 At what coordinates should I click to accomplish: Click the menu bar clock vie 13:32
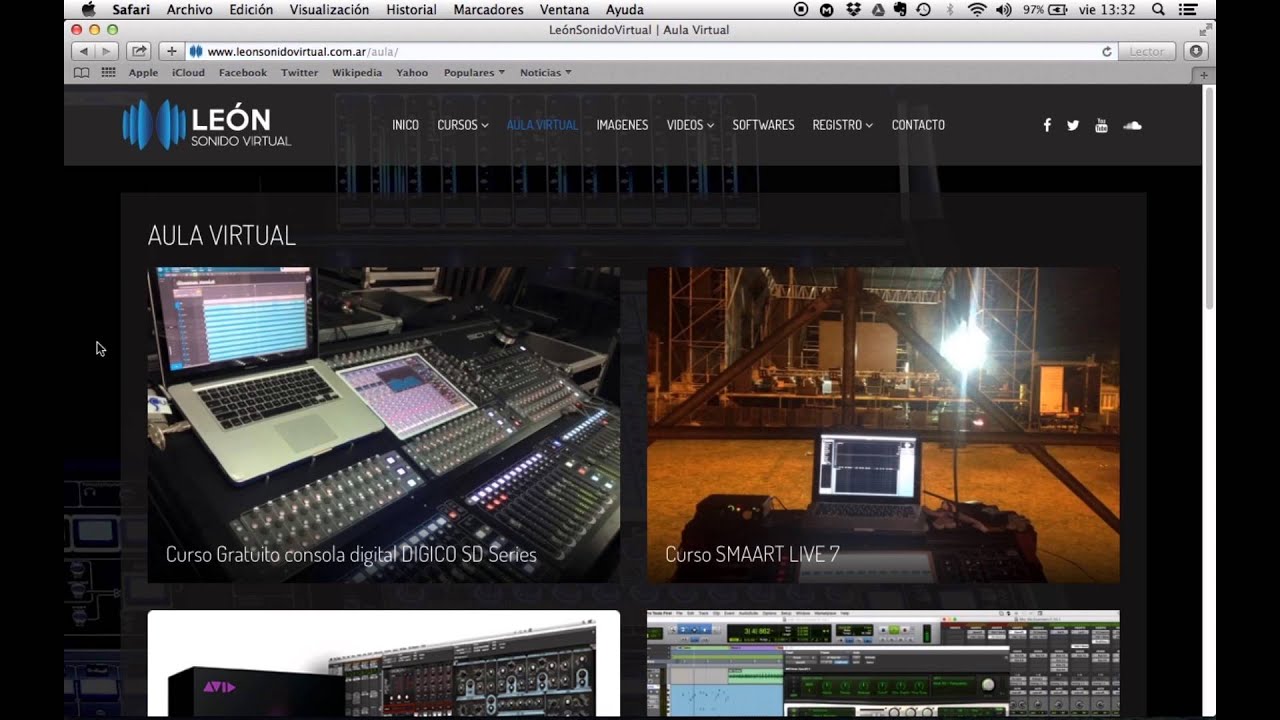(1107, 10)
